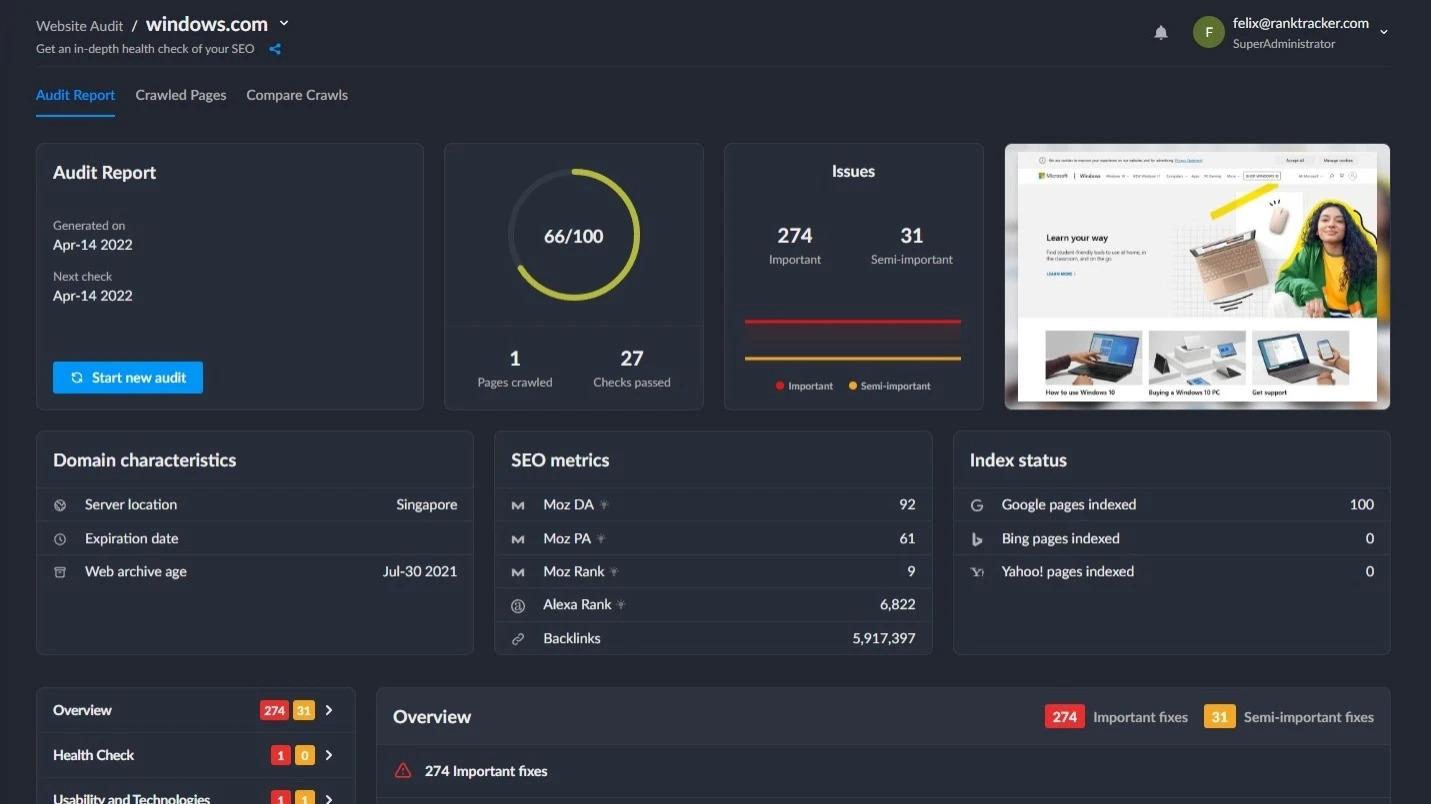This screenshot has height=804, width=1431.
Task: Toggle the Semi-important legend item in Issues
Action: (890, 386)
